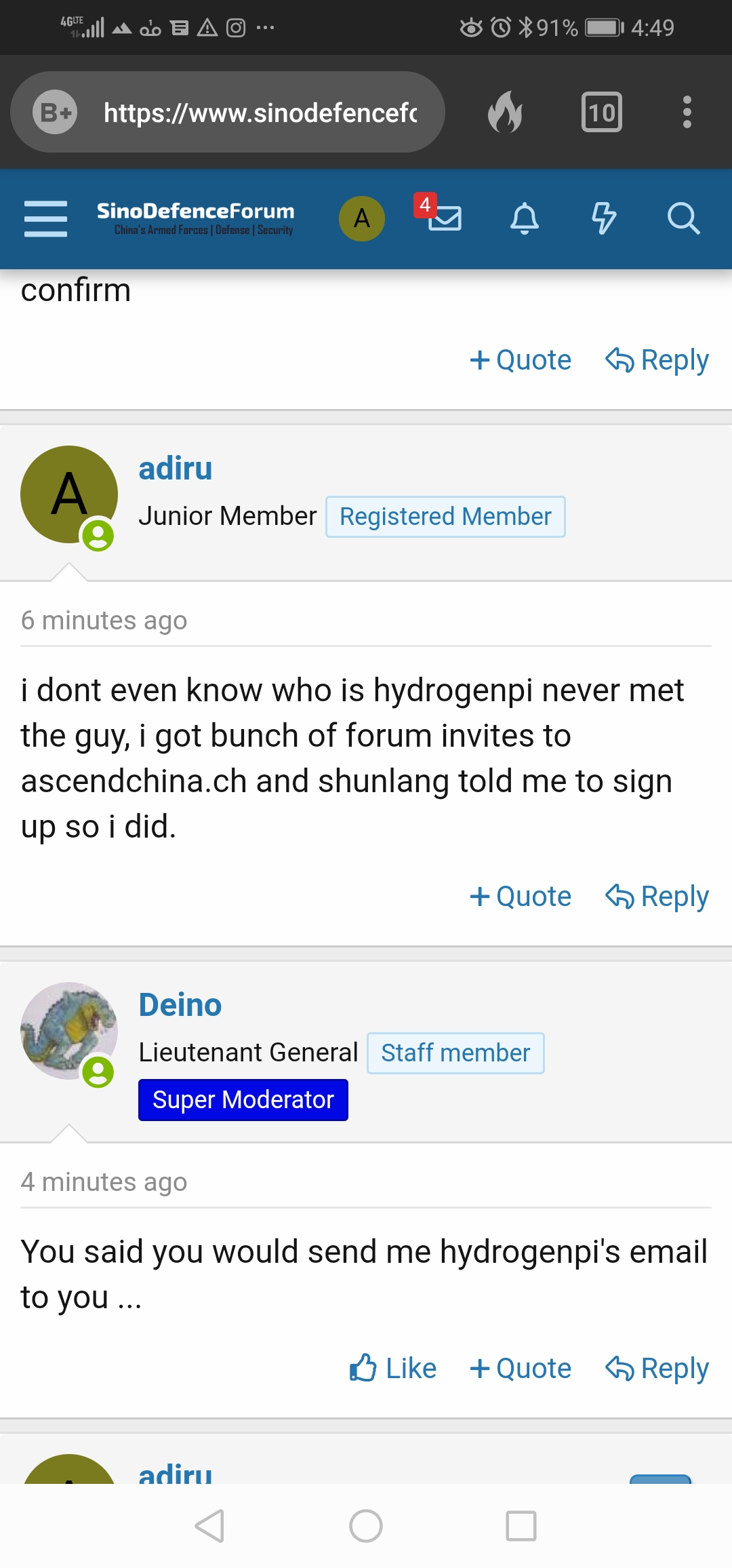732x1568 pixels.
Task: Tap the browser flame icon
Action: pos(506,112)
